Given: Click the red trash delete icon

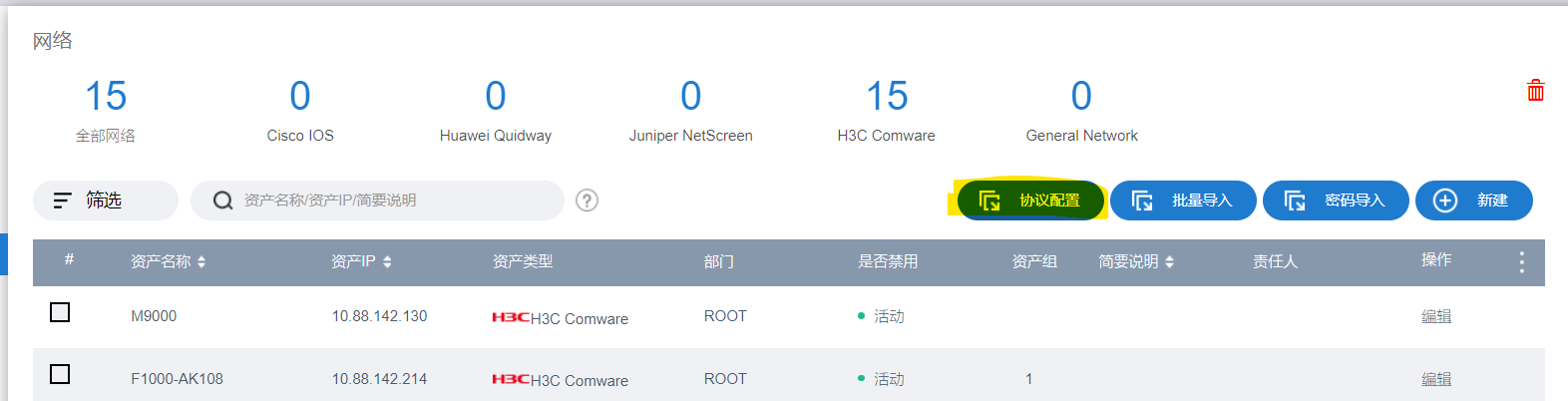Looking at the screenshot, I should tap(1535, 91).
